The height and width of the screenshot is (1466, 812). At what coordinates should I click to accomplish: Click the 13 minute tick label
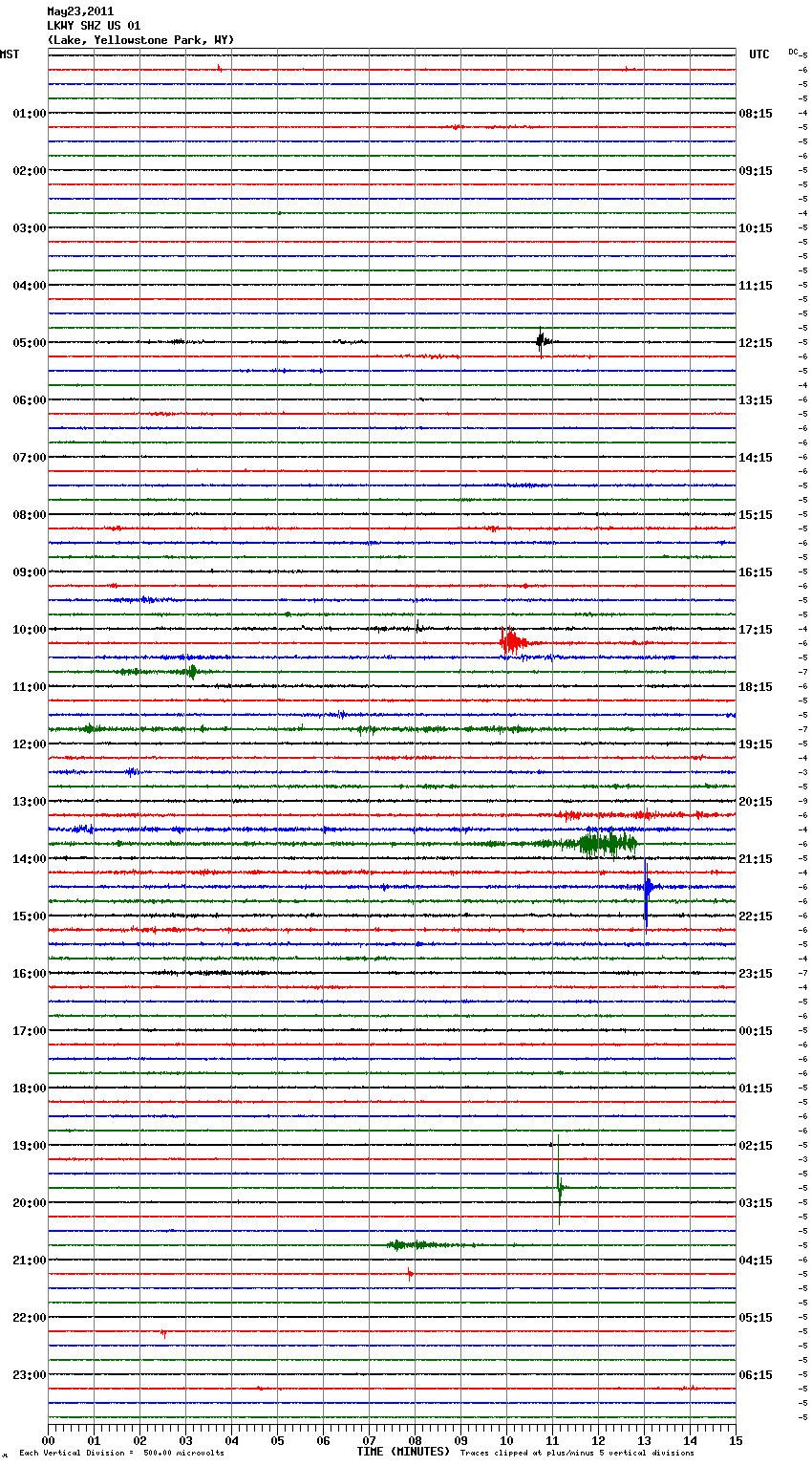(645, 1441)
